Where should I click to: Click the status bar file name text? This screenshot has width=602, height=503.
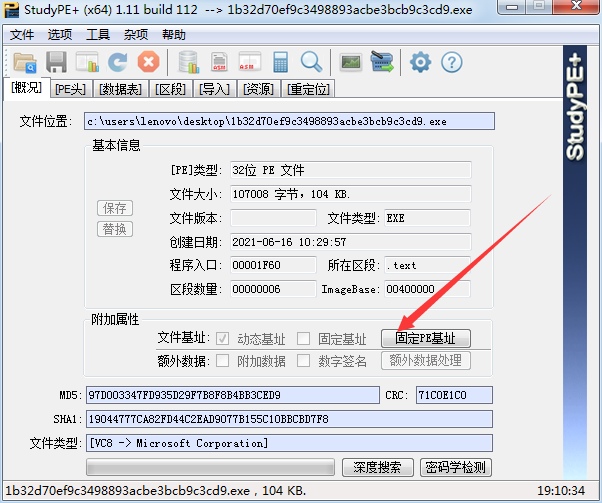pos(155,491)
